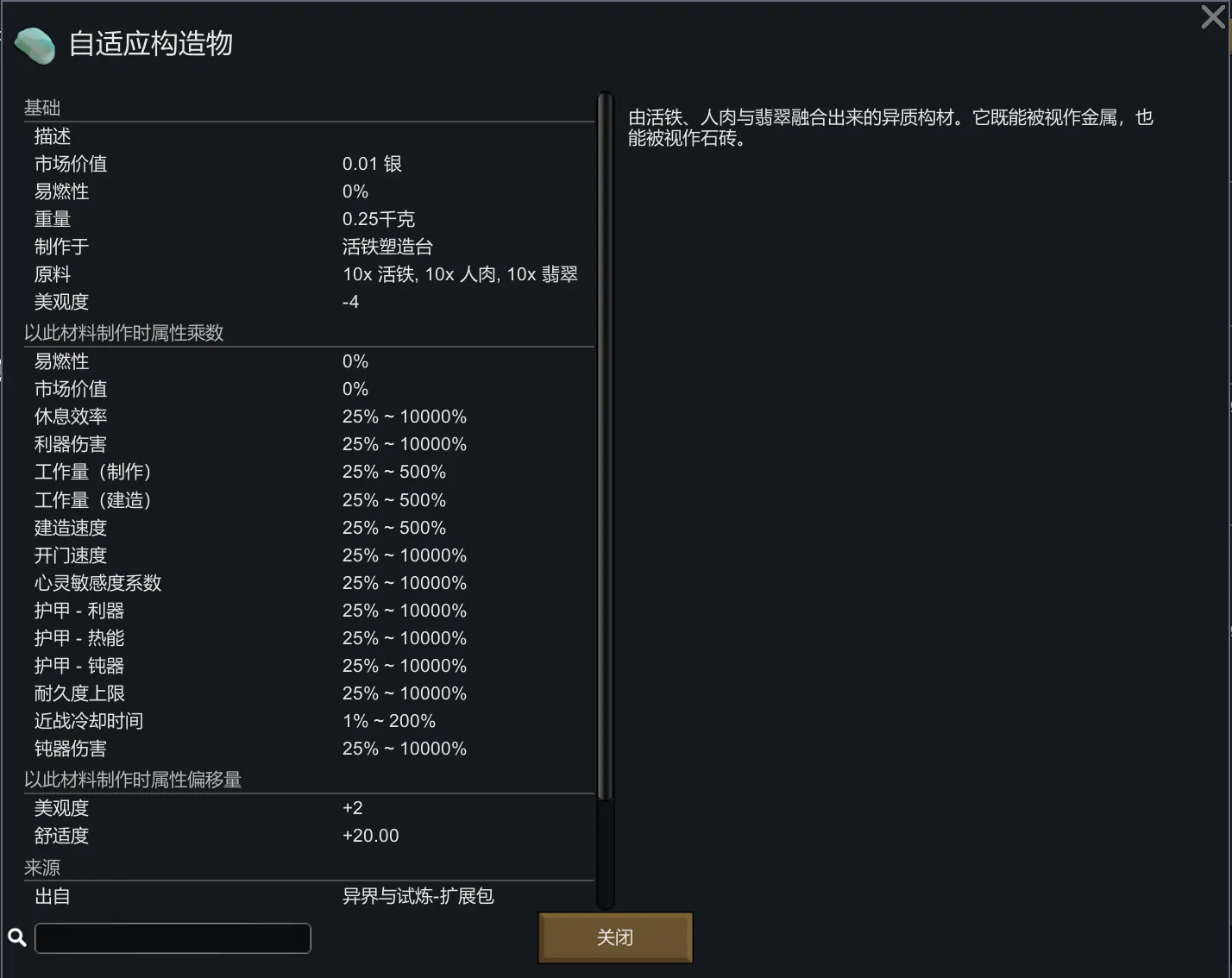Select the 市场价值 0.01 银 row
The height and width of the screenshot is (978, 1232).
coord(309,164)
